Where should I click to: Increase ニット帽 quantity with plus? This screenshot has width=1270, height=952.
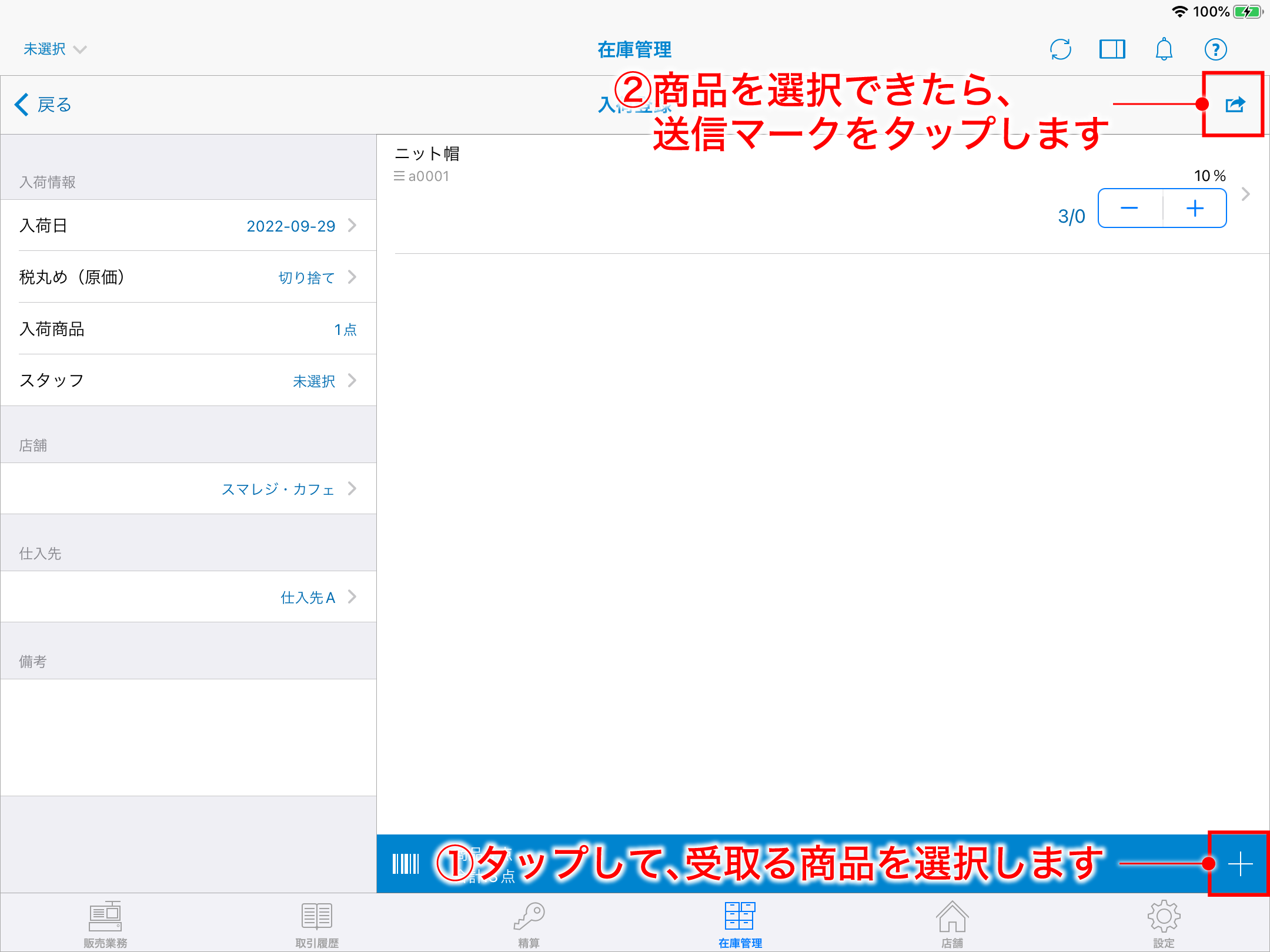click(x=1195, y=208)
